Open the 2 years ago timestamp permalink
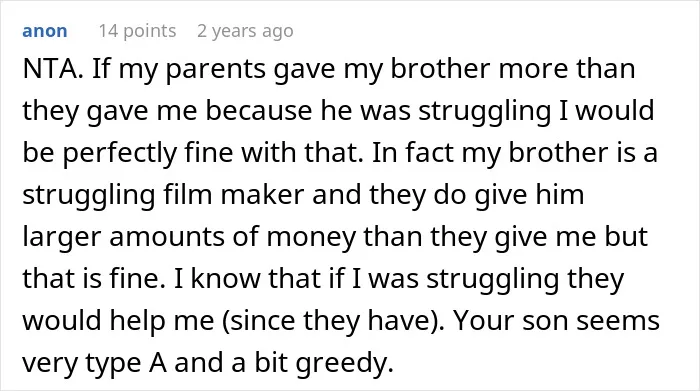 coord(246,31)
